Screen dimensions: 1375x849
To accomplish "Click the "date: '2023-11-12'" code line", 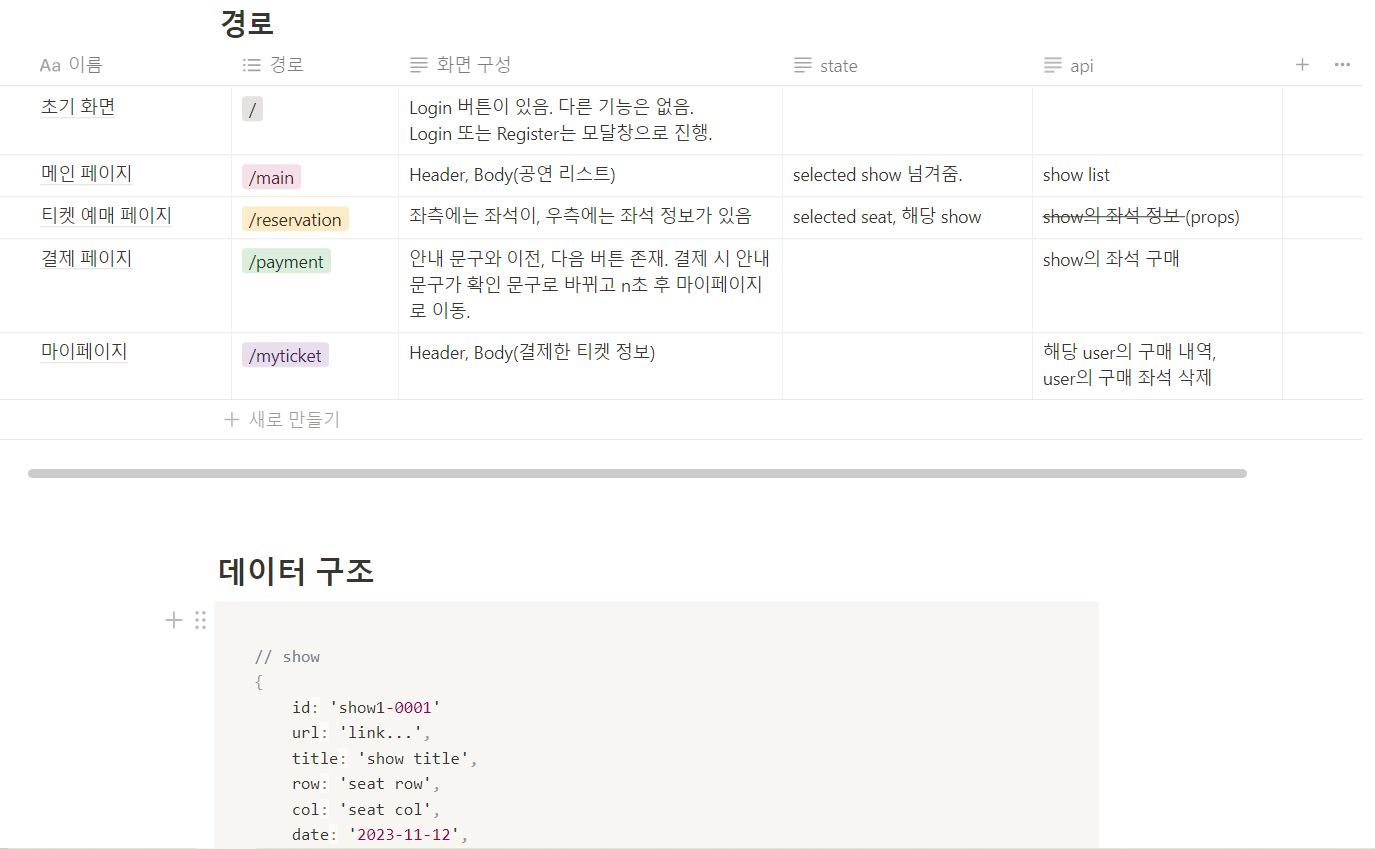I will tap(380, 835).
